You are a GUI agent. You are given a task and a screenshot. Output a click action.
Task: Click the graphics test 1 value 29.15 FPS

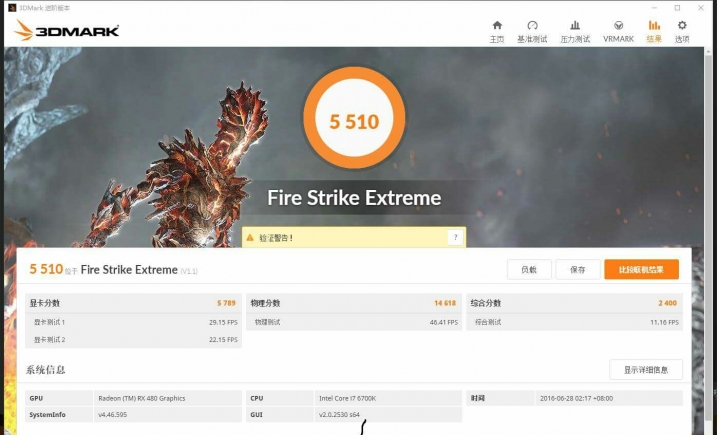(x=223, y=322)
